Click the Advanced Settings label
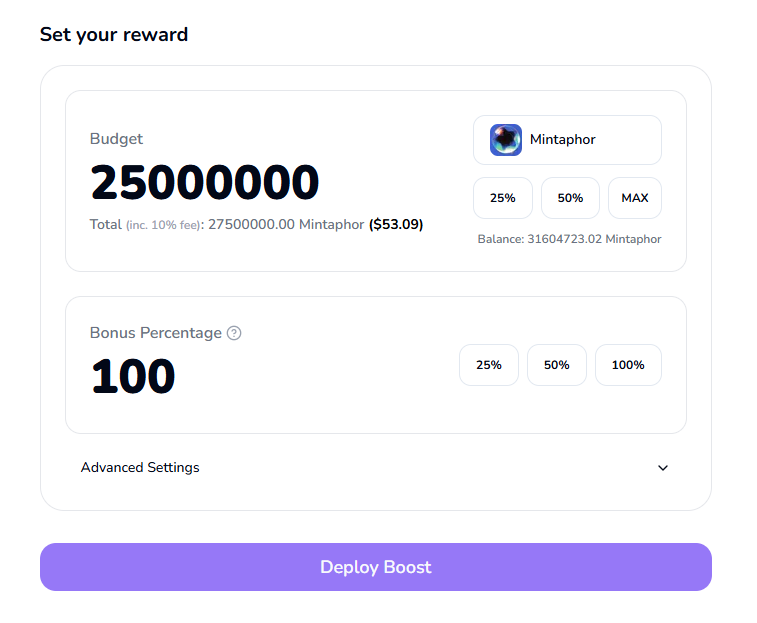Screen dimensions: 757x623 140,468
